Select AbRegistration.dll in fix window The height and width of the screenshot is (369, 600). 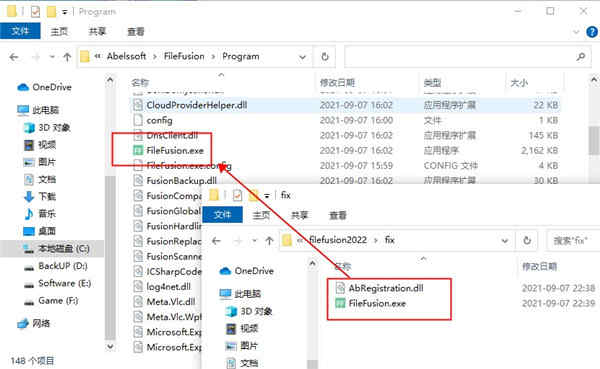click(x=386, y=288)
